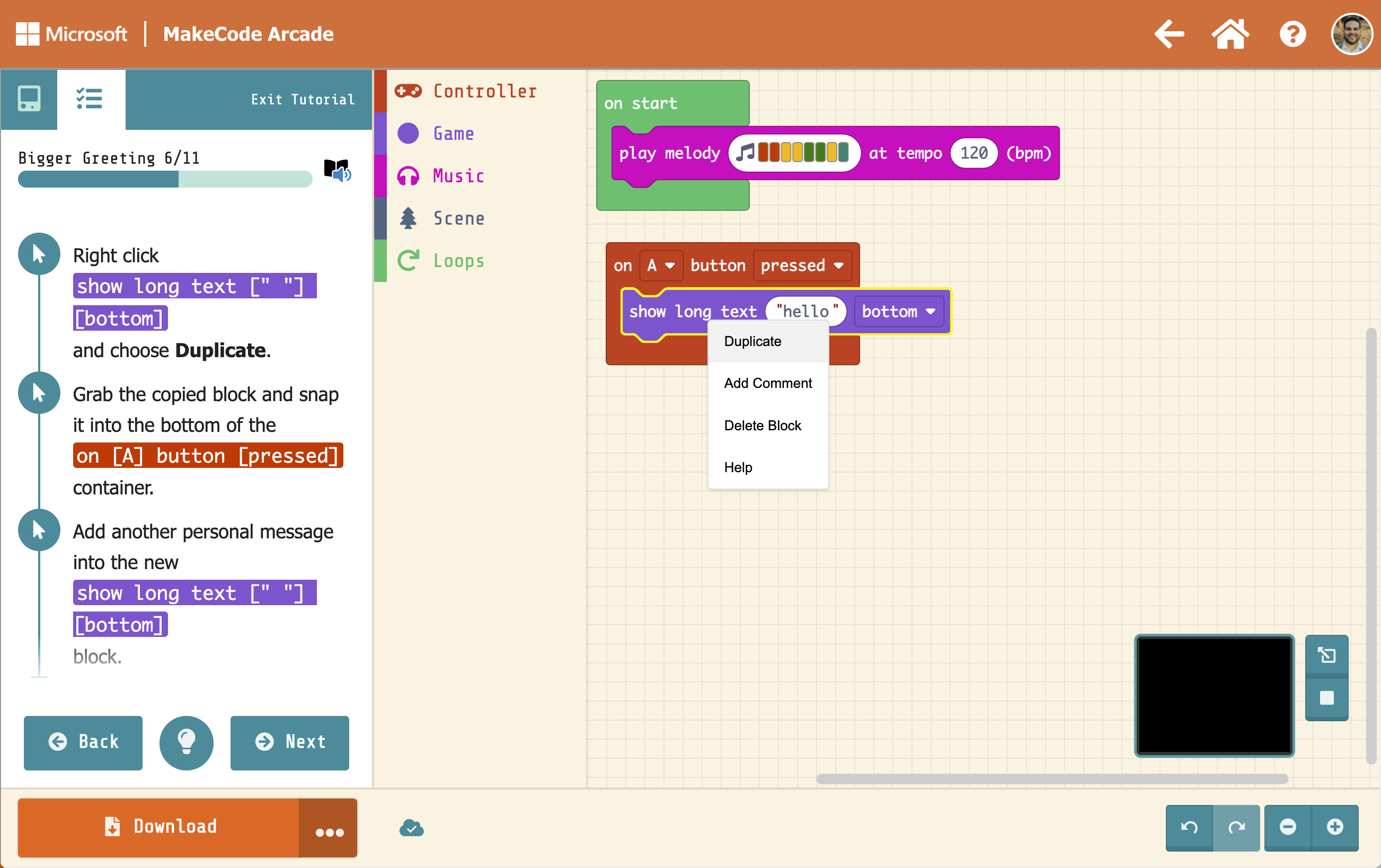
Task: Choose Delete Block from the context menu
Action: 768,426
